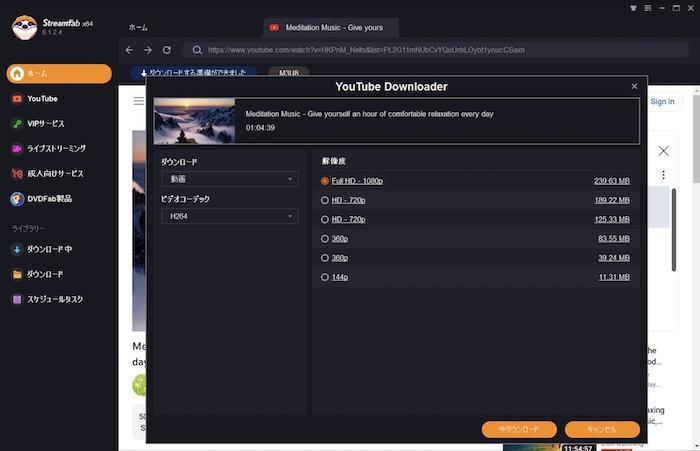Open 成人向けサービス in sidebar

click(x=47, y=174)
